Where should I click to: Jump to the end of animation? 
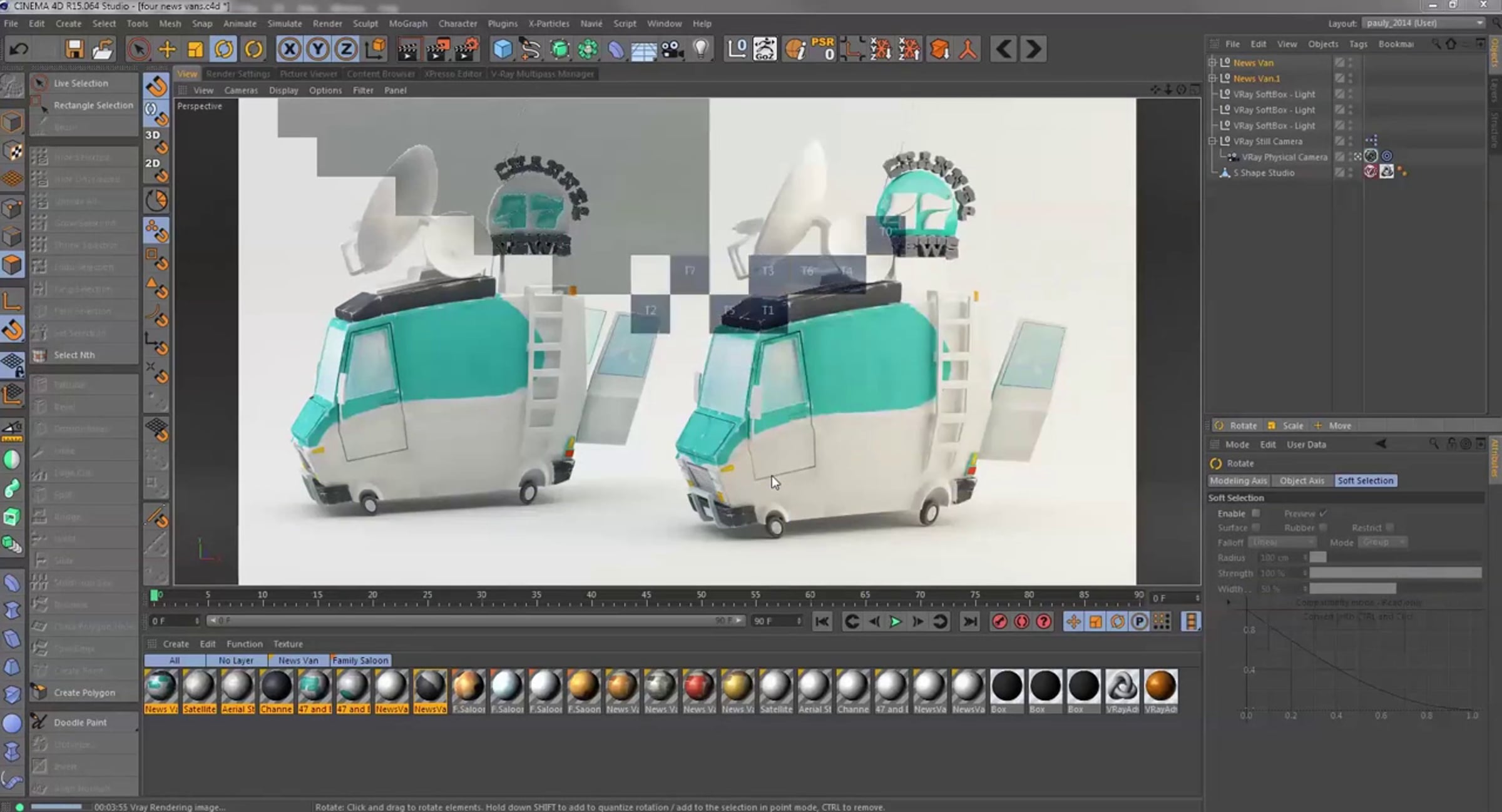pos(970,621)
